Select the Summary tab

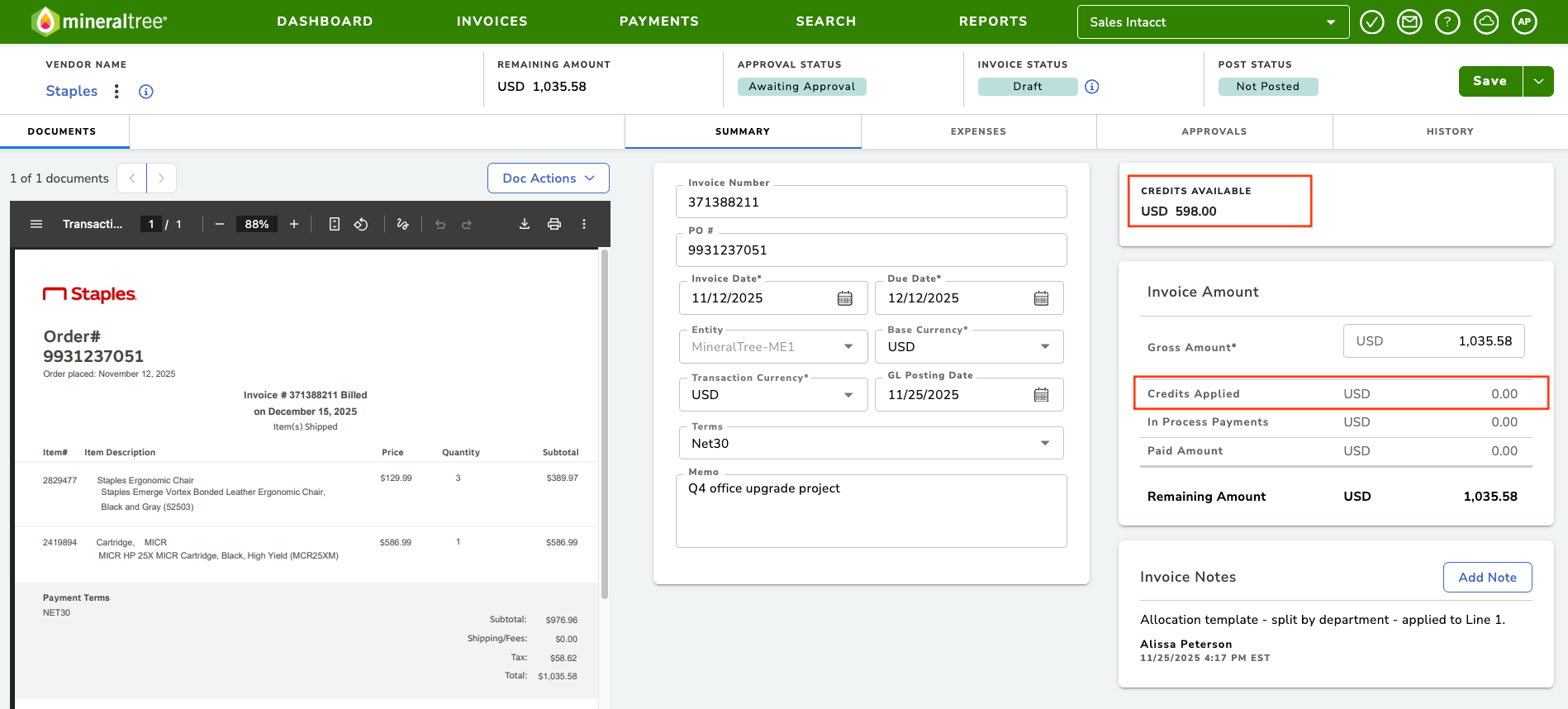pyautogui.click(x=743, y=131)
